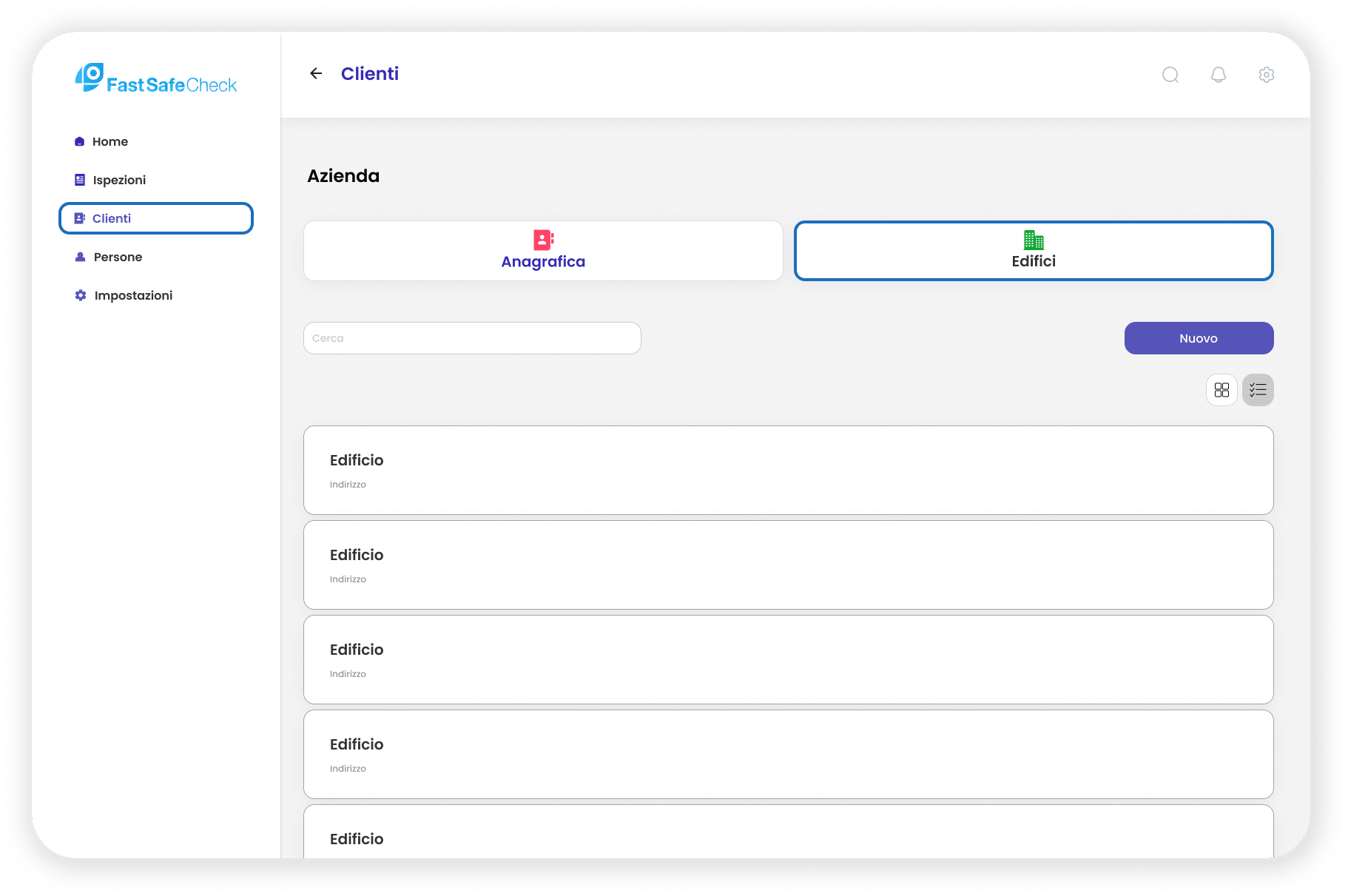Open Impostazioni via the gear icon
This screenshot has height=896, width=1348.
click(x=80, y=295)
